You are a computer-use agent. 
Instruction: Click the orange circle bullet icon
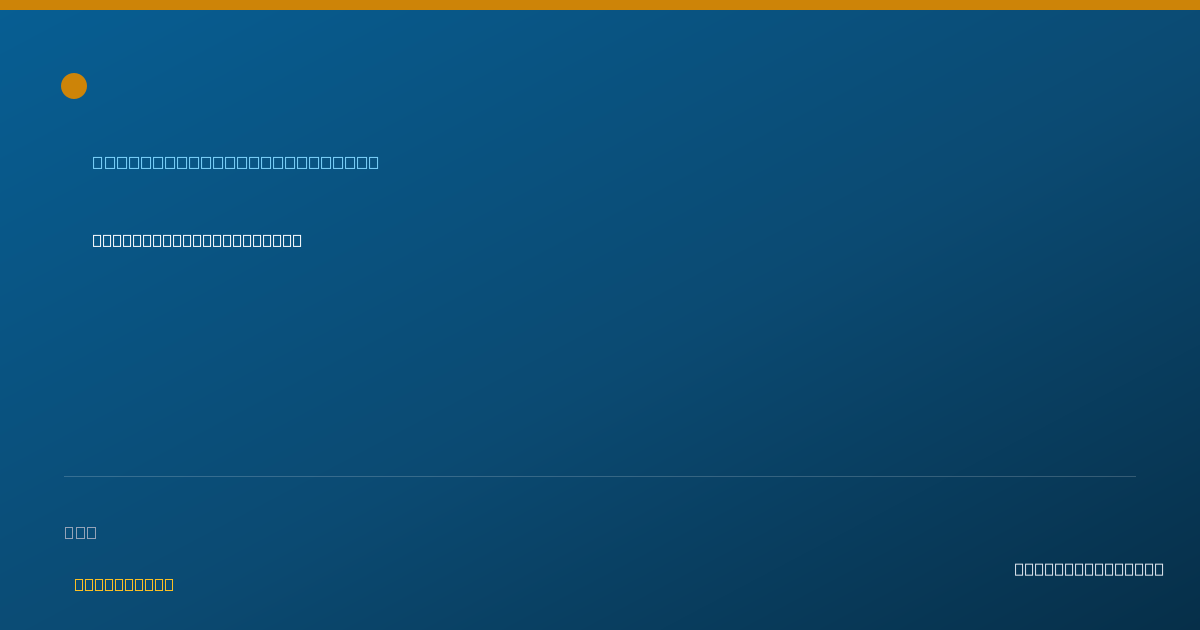74,86
